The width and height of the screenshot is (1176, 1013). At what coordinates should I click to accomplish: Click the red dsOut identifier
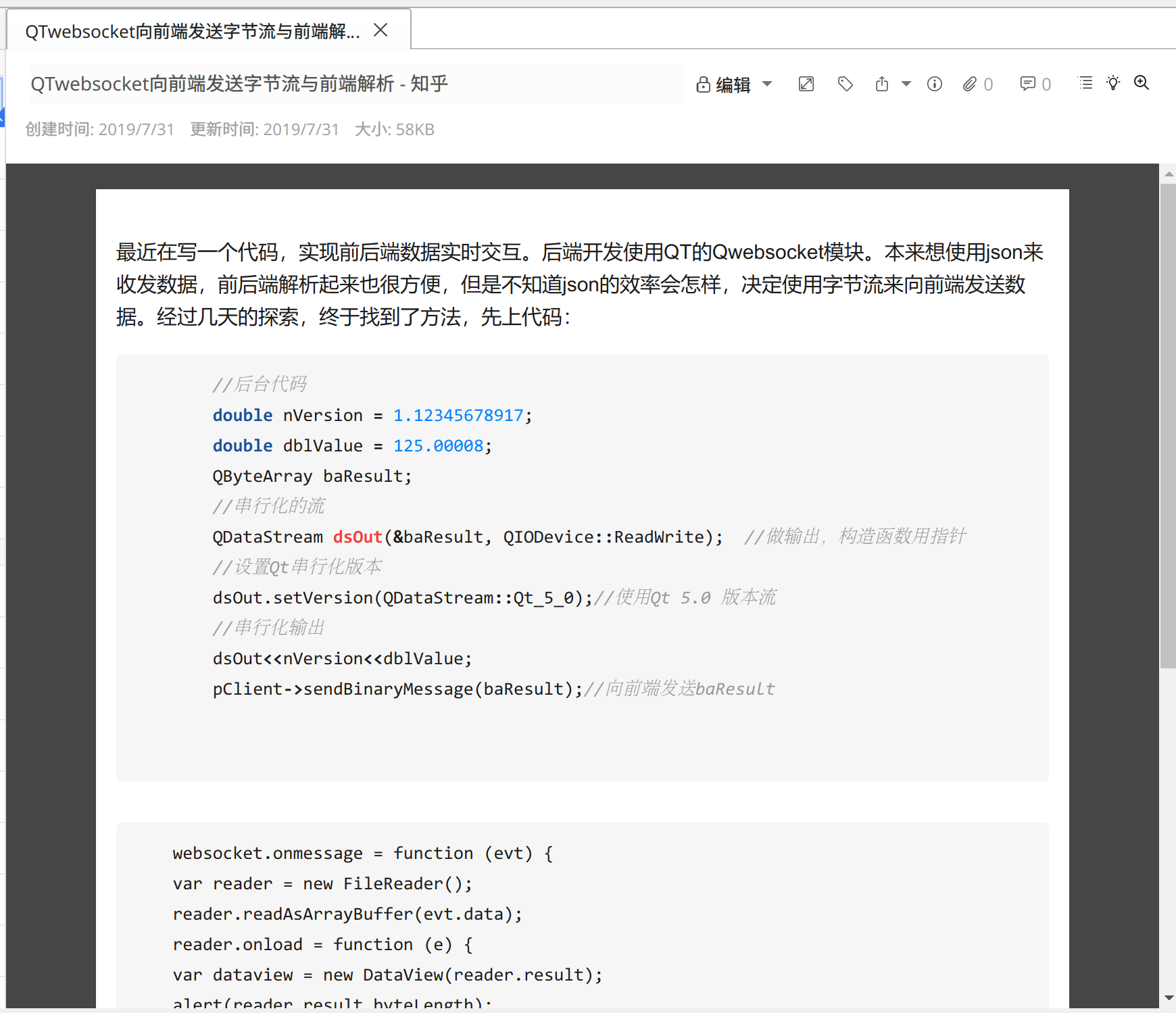[x=358, y=537]
